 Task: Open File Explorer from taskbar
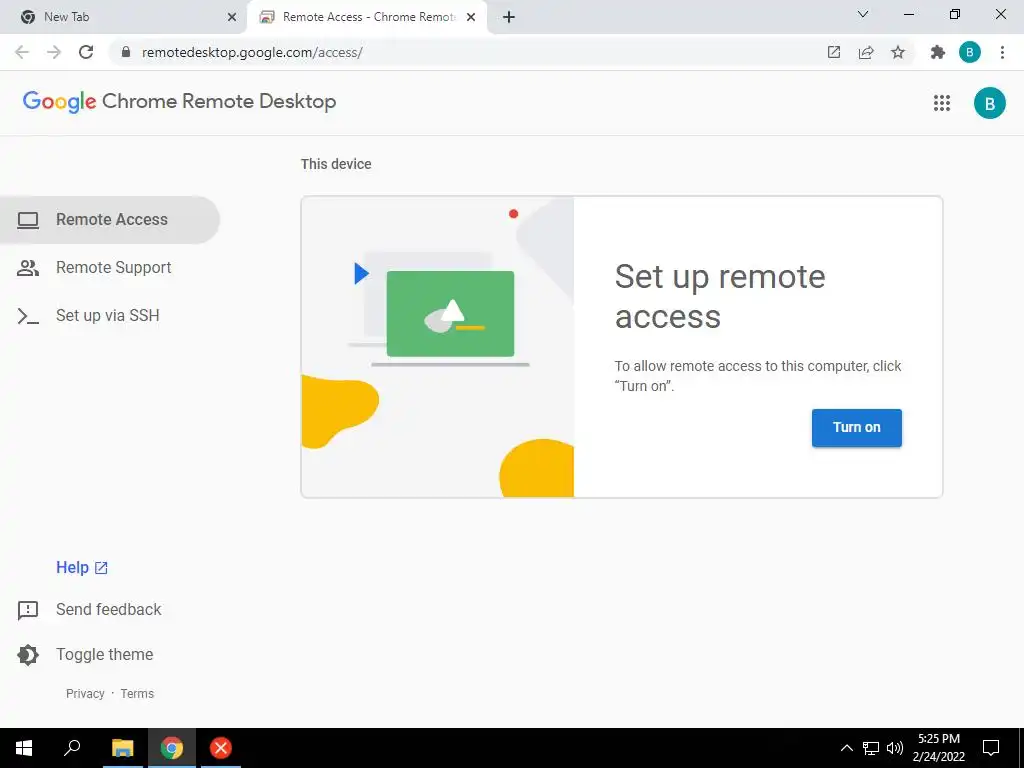122,748
